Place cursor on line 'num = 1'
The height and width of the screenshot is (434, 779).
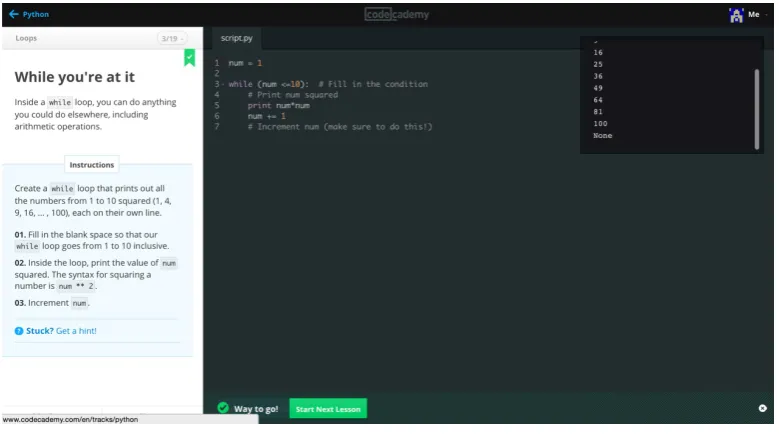pos(245,63)
